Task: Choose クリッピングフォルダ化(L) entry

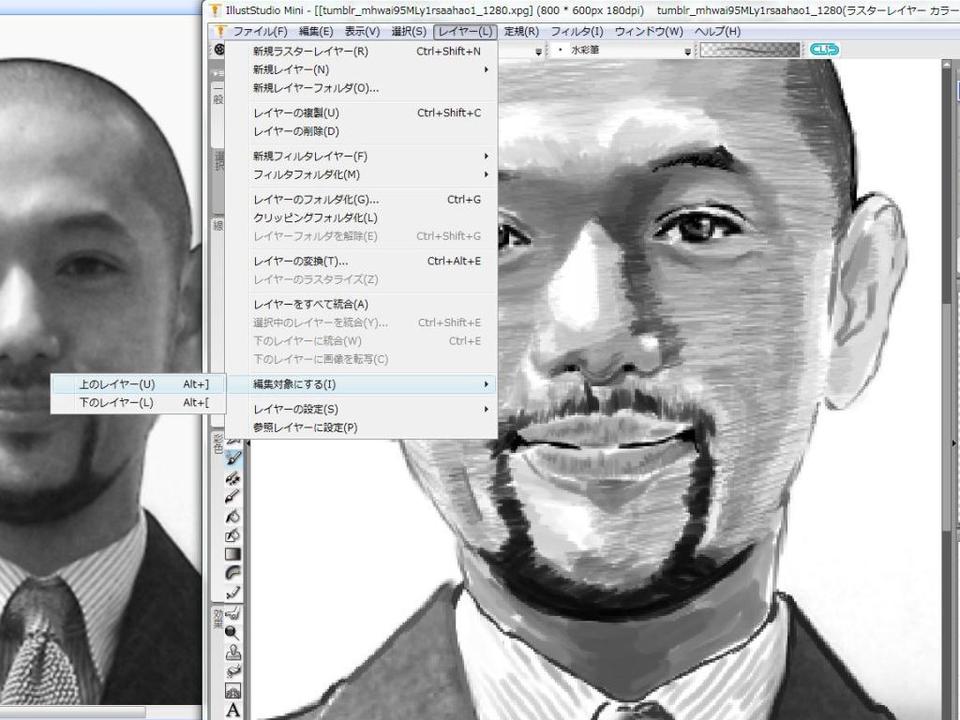Action: 361,217
